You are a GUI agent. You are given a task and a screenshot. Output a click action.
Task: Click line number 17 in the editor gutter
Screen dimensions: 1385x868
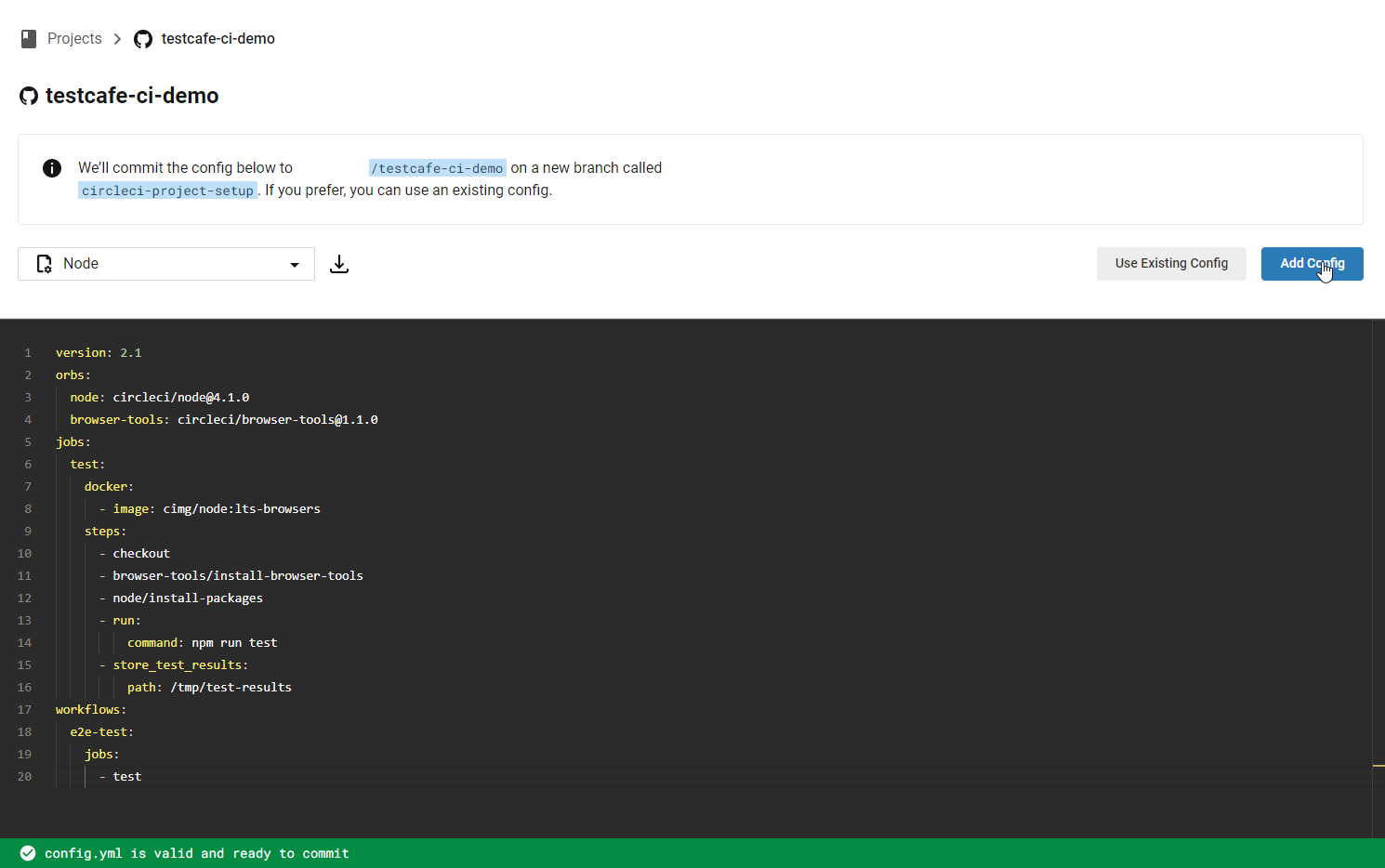click(x=25, y=710)
